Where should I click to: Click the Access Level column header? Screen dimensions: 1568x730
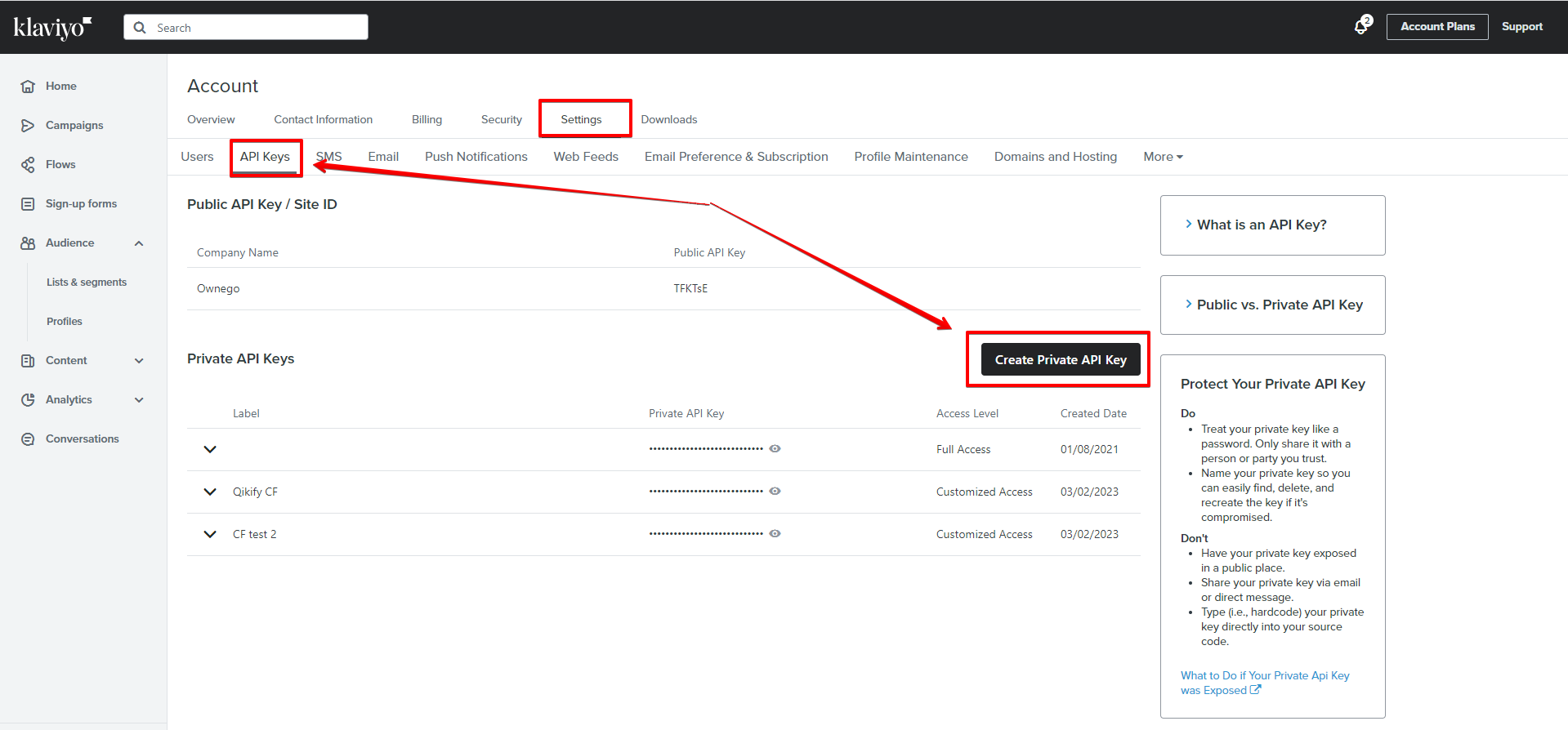pos(967,413)
